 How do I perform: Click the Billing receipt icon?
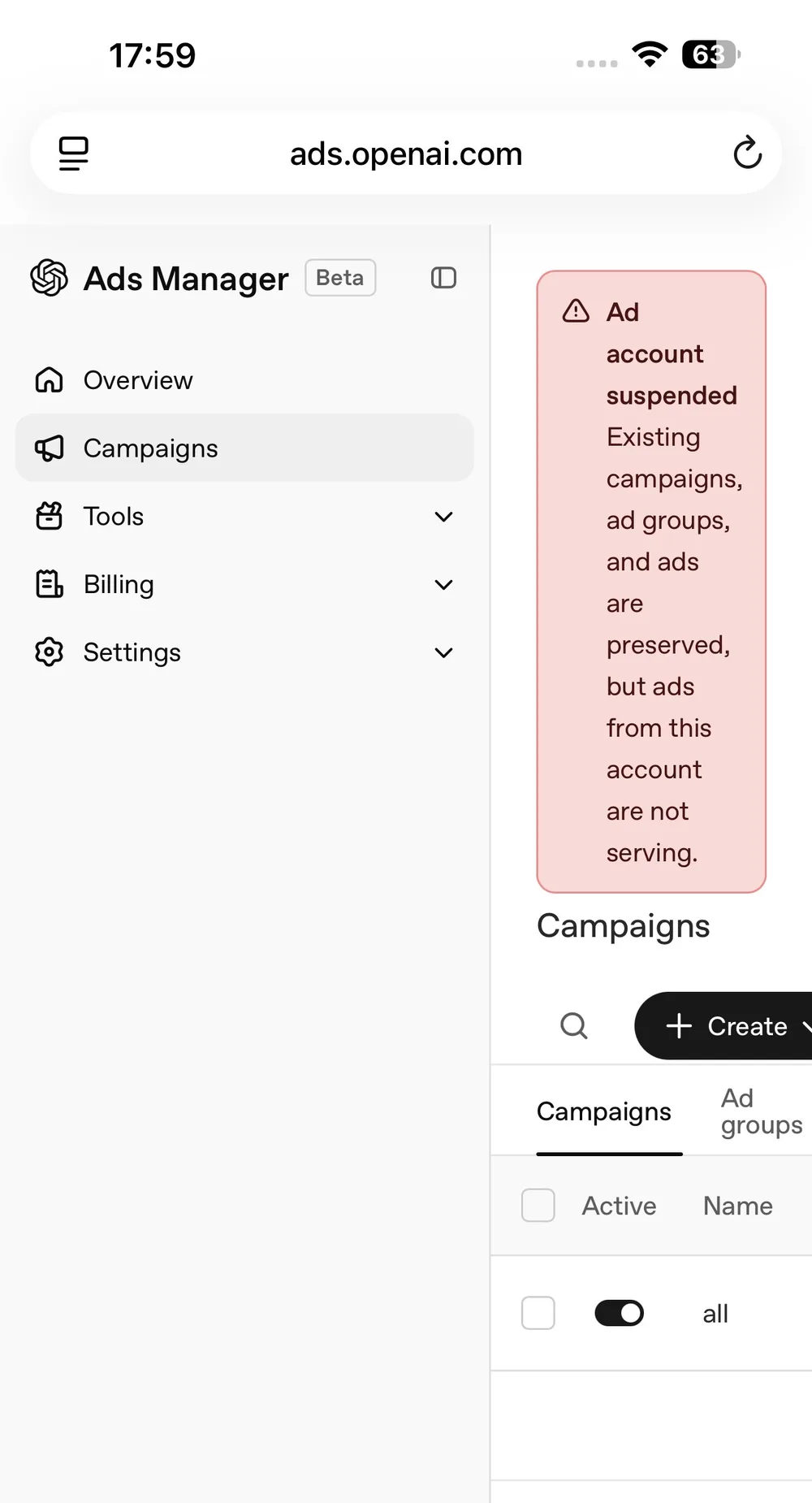pyautogui.click(x=49, y=584)
